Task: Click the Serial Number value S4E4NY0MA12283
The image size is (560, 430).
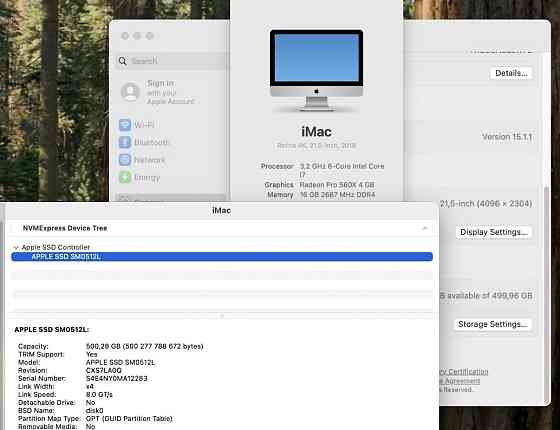Action: tap(116, 379)
